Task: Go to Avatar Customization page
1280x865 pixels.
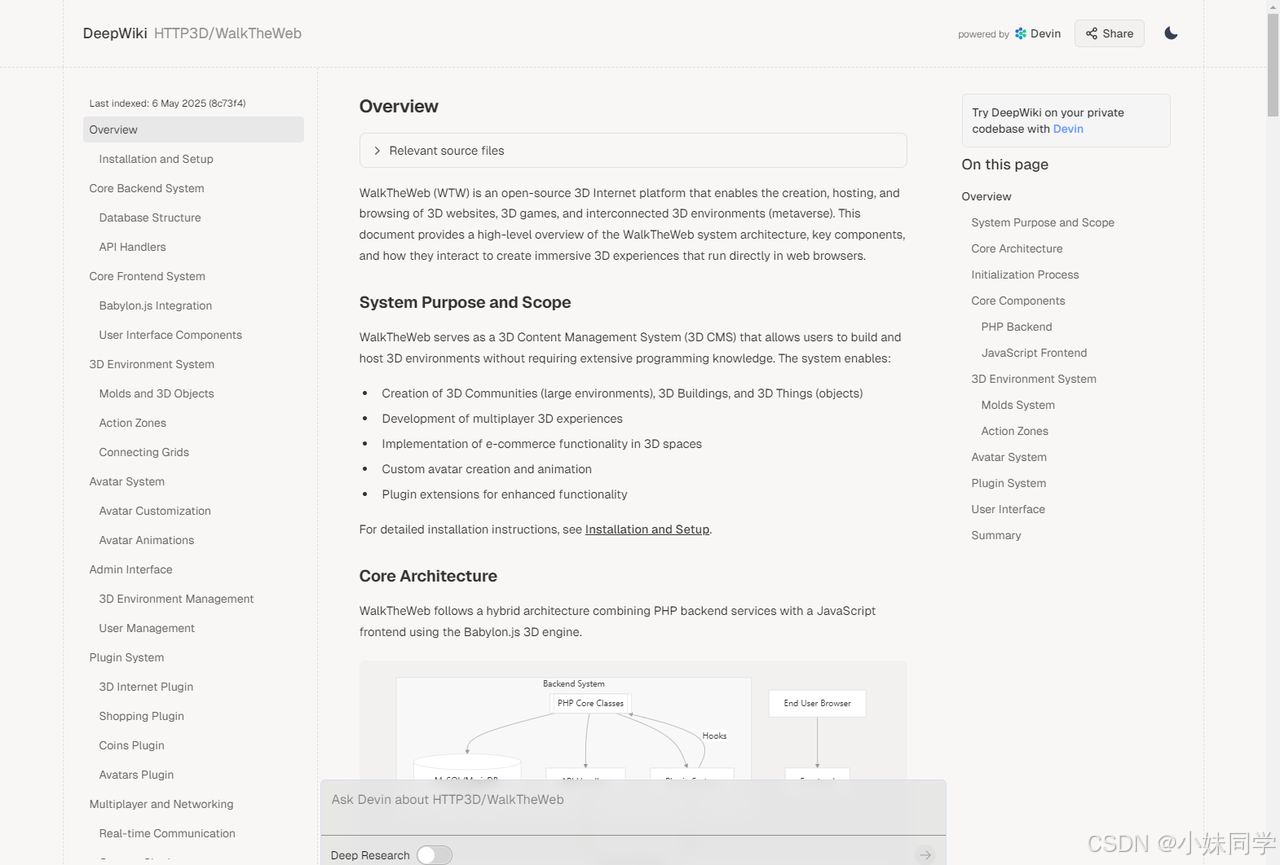Action: (x=155, y=510)
